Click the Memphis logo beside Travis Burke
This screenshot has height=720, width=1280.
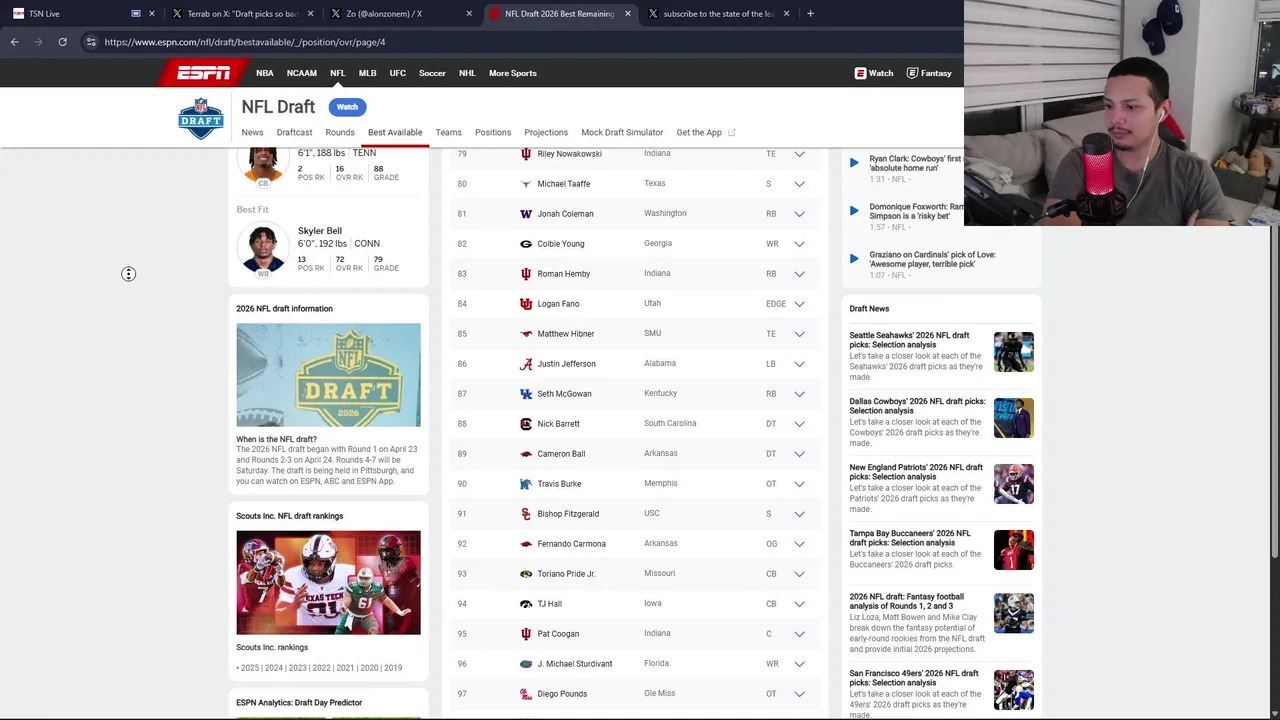click(526, 484)
